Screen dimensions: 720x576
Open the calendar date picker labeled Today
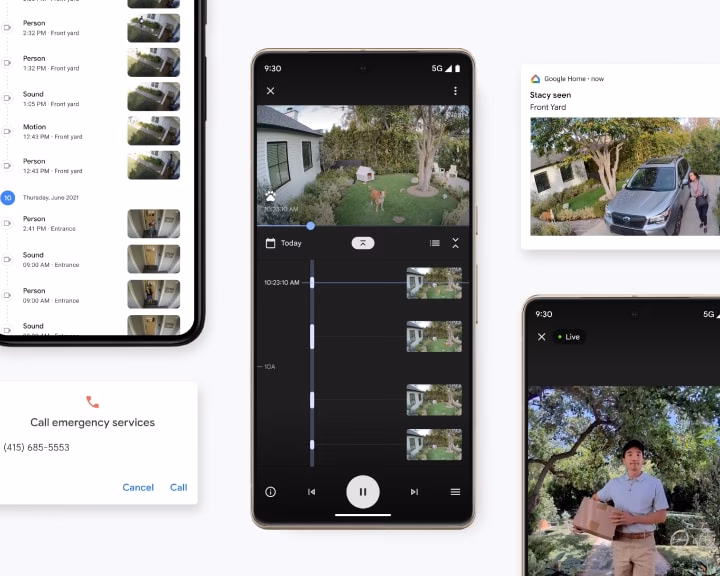click(283, 243)
